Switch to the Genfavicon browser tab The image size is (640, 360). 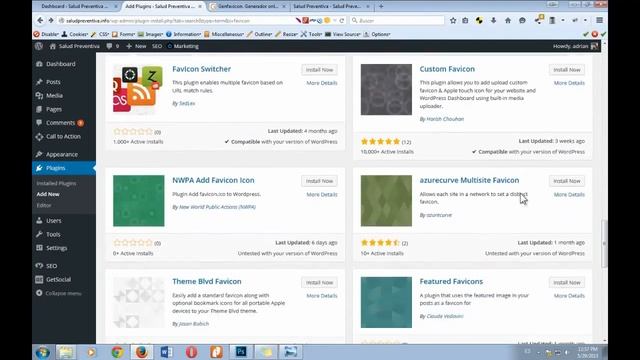point(248,7)
